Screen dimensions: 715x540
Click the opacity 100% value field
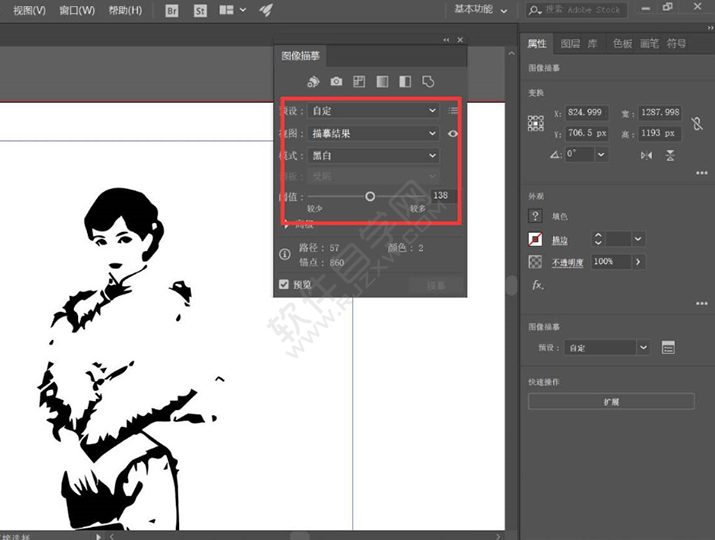[x=611, y=262]
